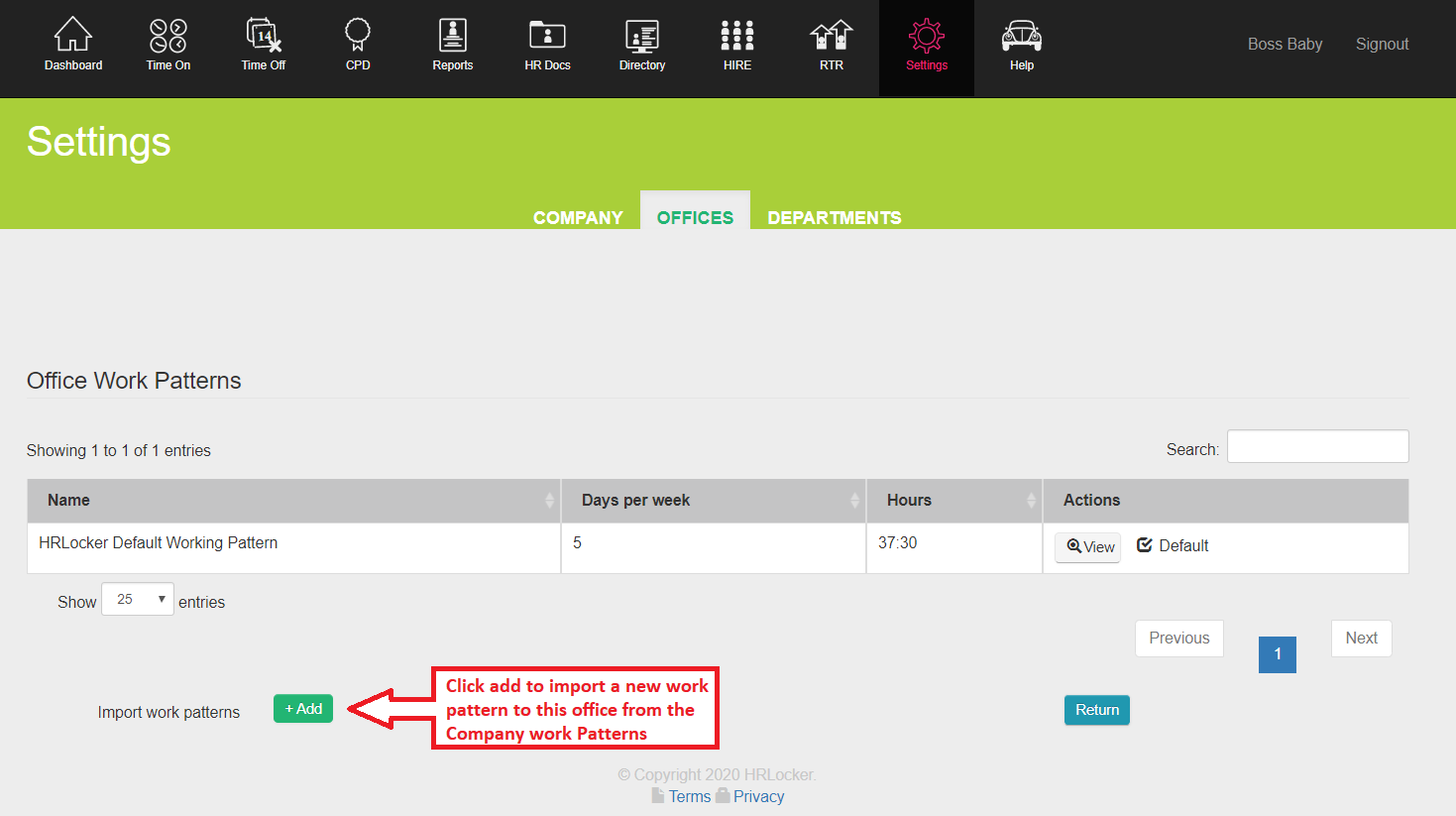Screen dimensions: 1456x816
Task: Open the Privacy link in footer
Action: [758, 796]
